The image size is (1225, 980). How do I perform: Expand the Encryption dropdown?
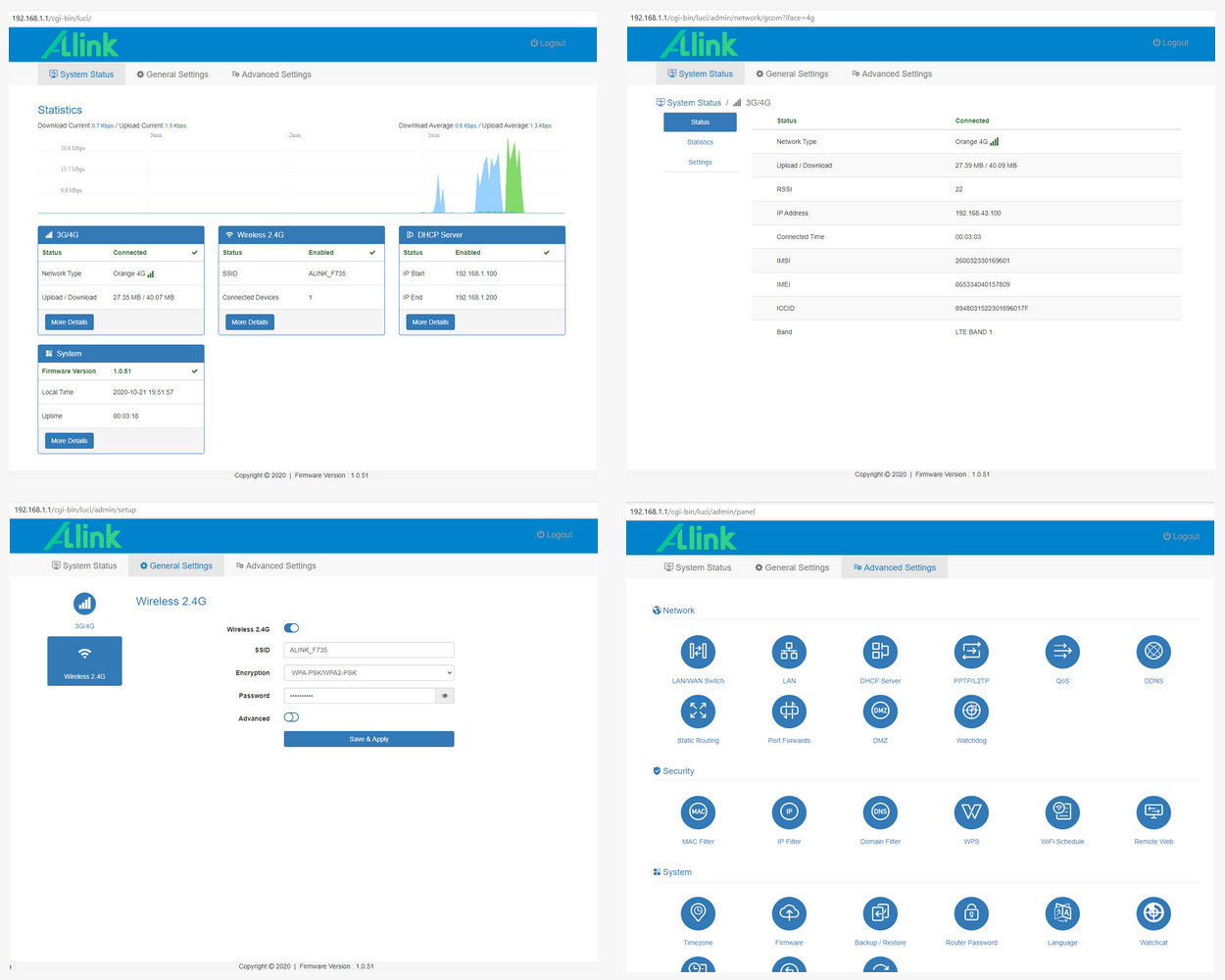click(x=368, y=673)
